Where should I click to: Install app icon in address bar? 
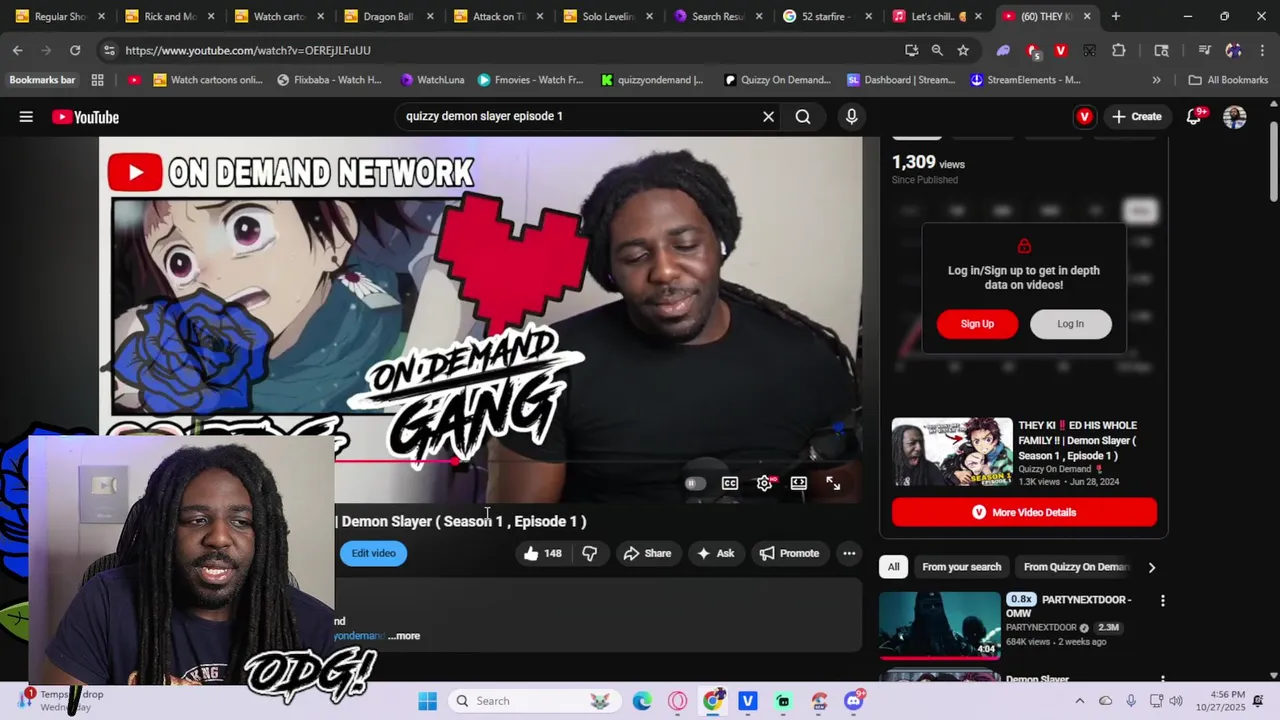click(x=912, y=50)
